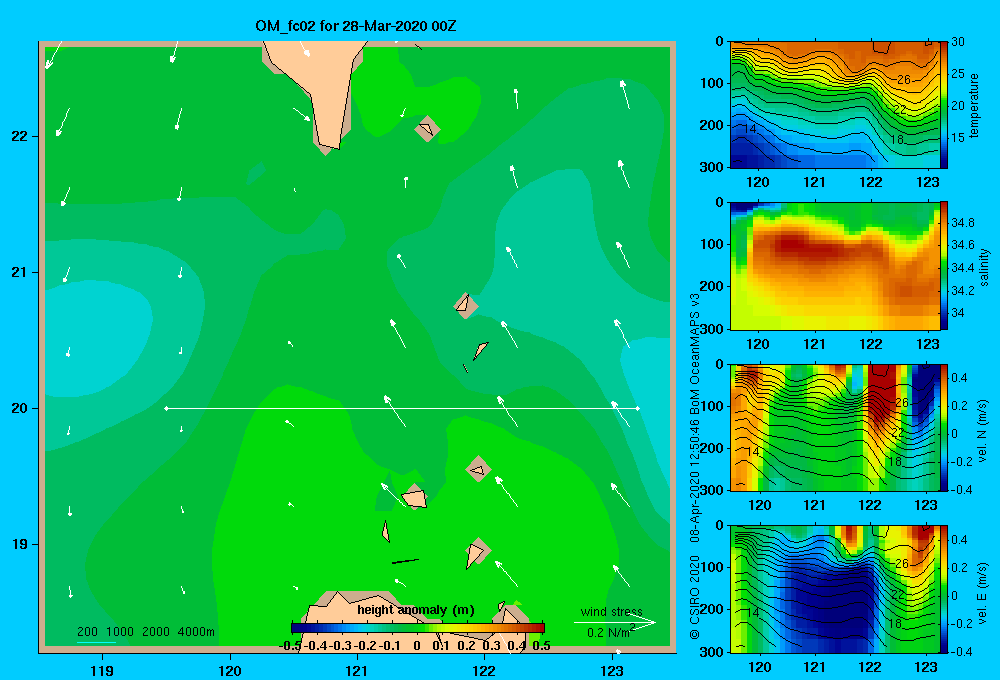Click the plot title OM_fc02 for 28-Mar-2020 00Z
This screenshot has height=680, width=1000.
pyautogui.click(x=355, y=26)
